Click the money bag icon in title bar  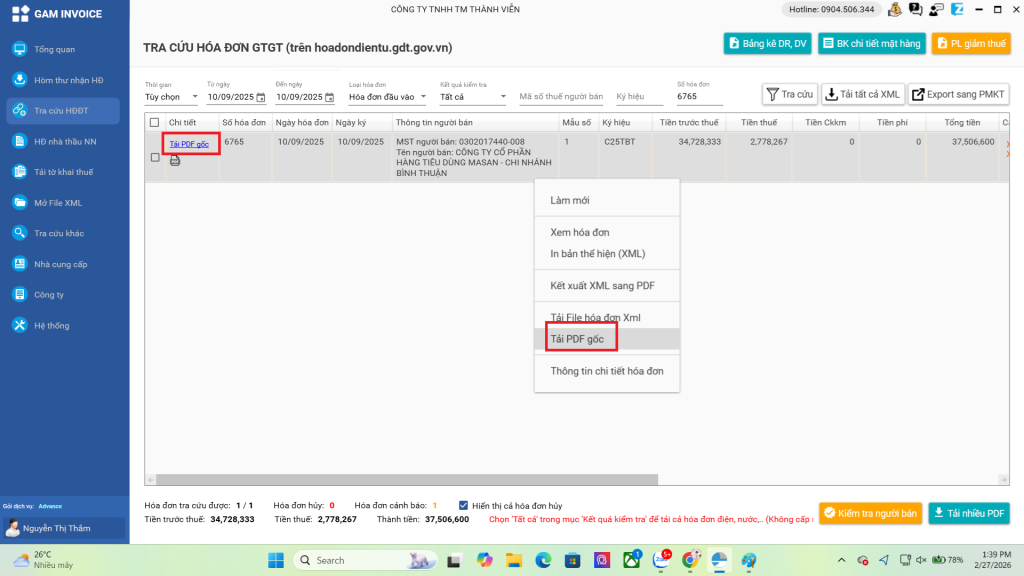[895, 10]
